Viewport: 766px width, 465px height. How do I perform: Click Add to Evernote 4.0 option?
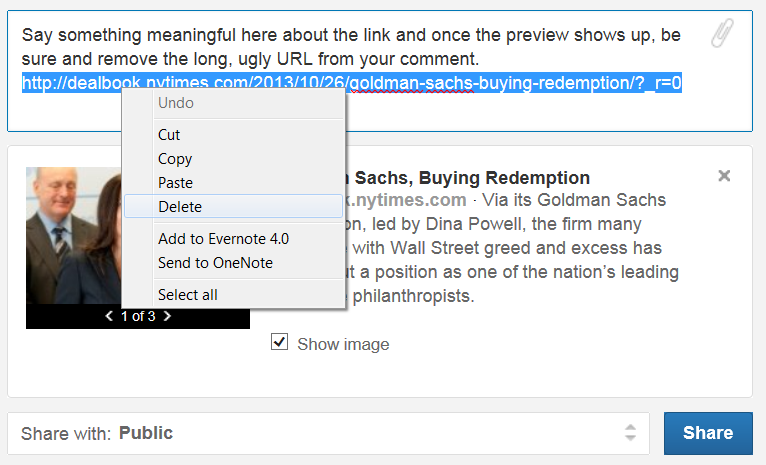click(x=223, y=239)
